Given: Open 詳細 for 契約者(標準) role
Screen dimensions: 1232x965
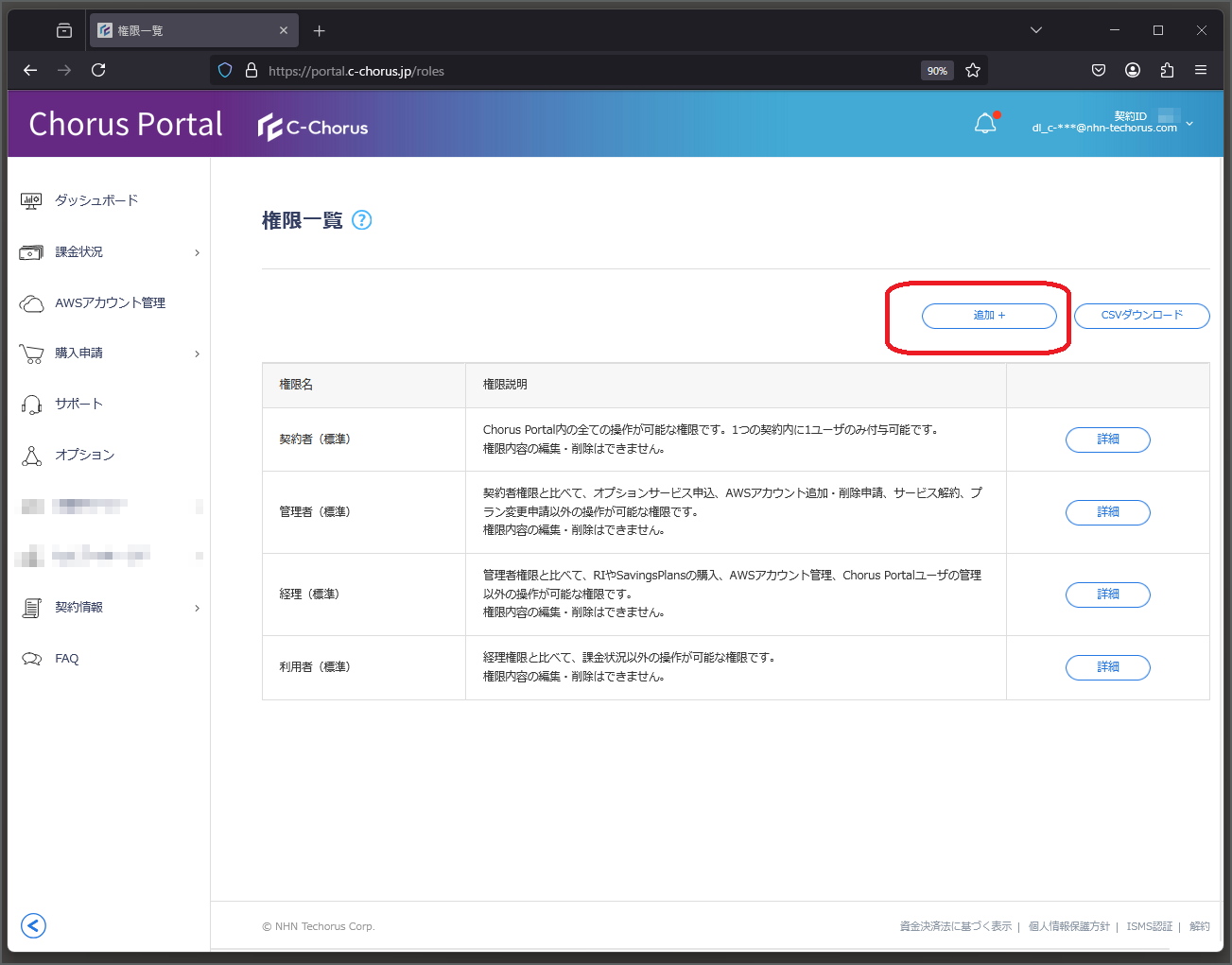Looking at the screenshot, I should [1108, 439].
